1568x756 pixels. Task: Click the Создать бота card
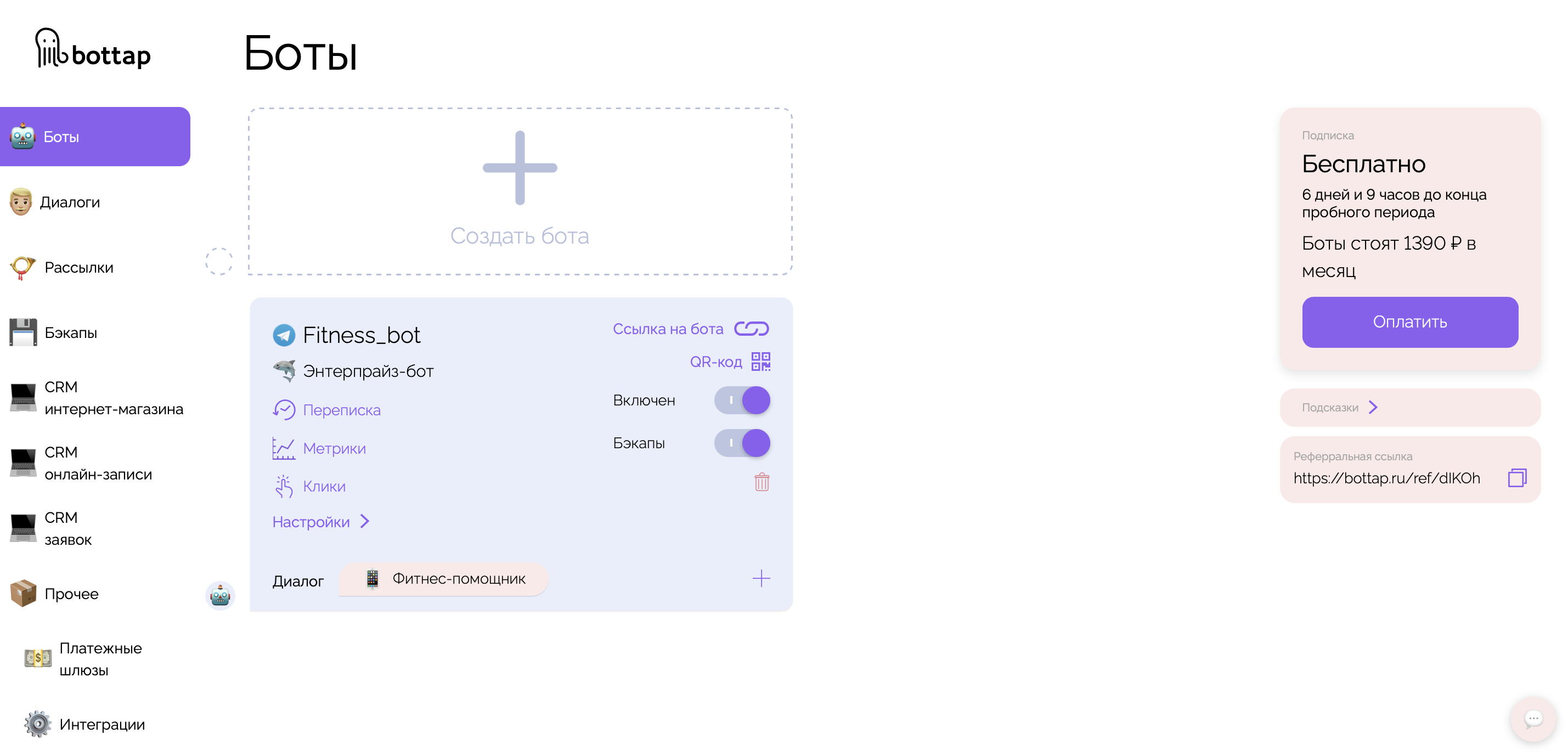520,191
